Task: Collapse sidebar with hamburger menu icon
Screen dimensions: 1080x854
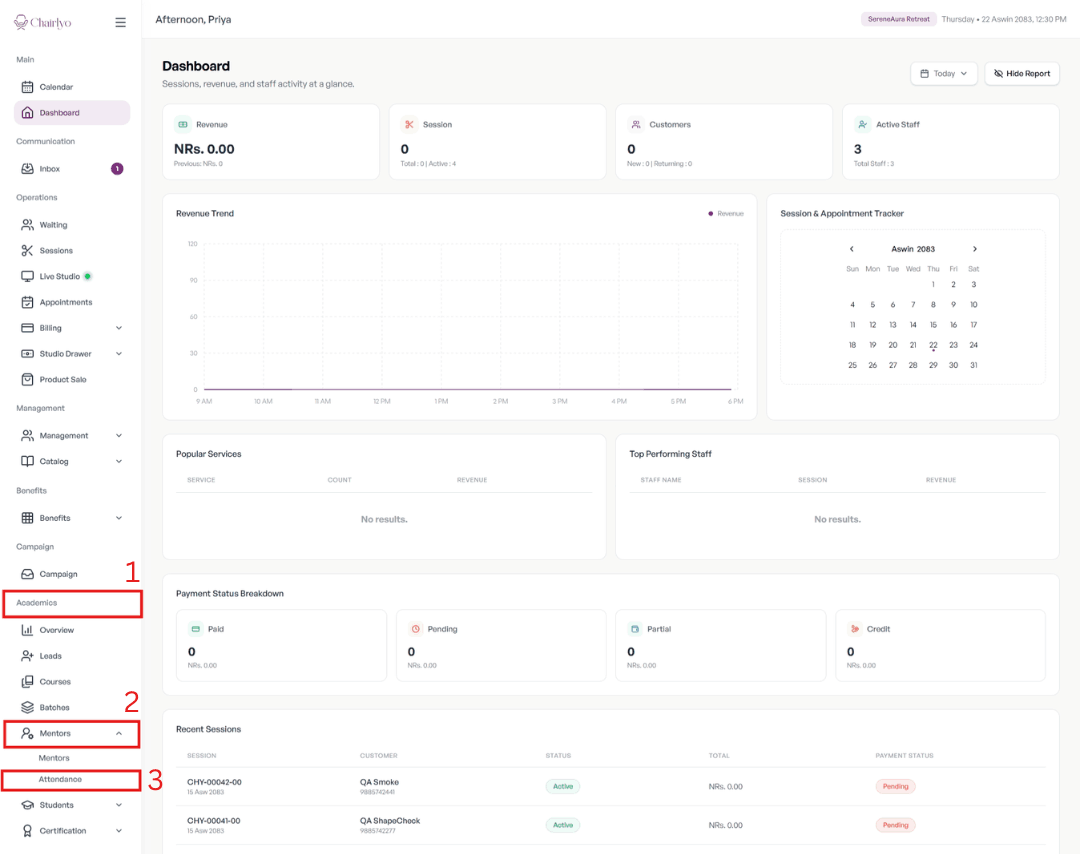Action: pyautogui.click(x=121, y=23)
